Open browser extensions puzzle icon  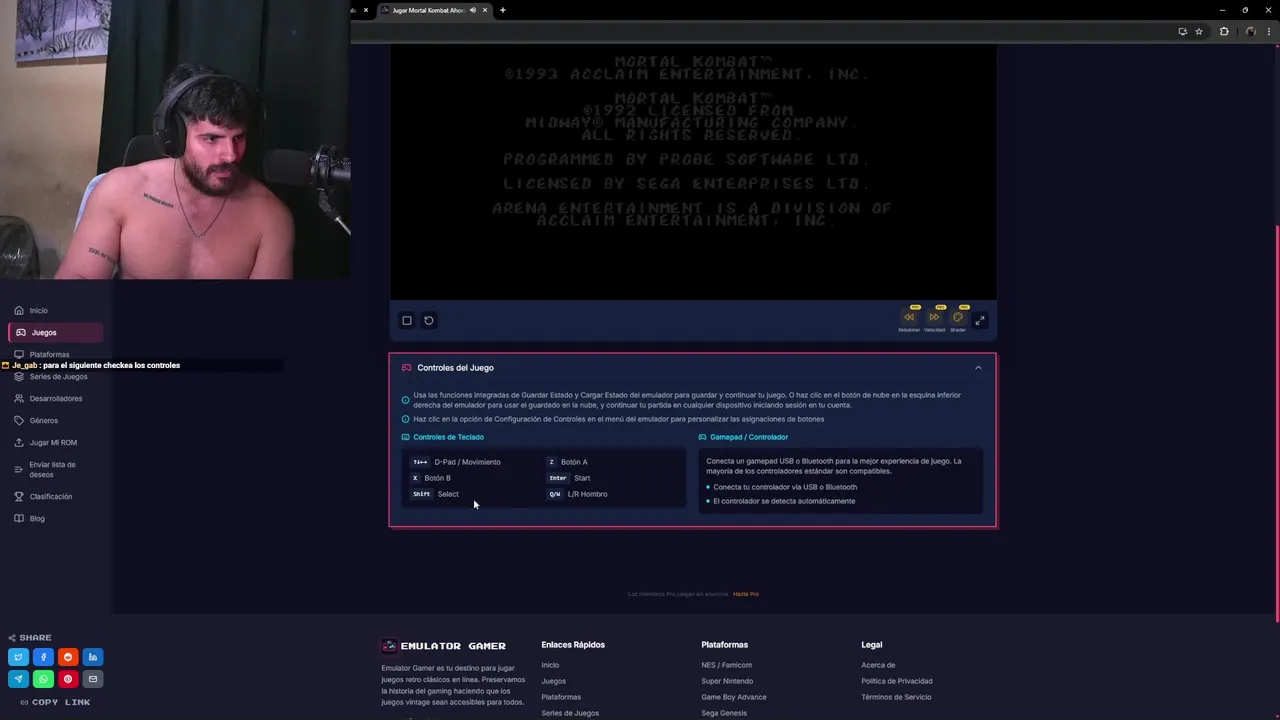point(1224,31)
